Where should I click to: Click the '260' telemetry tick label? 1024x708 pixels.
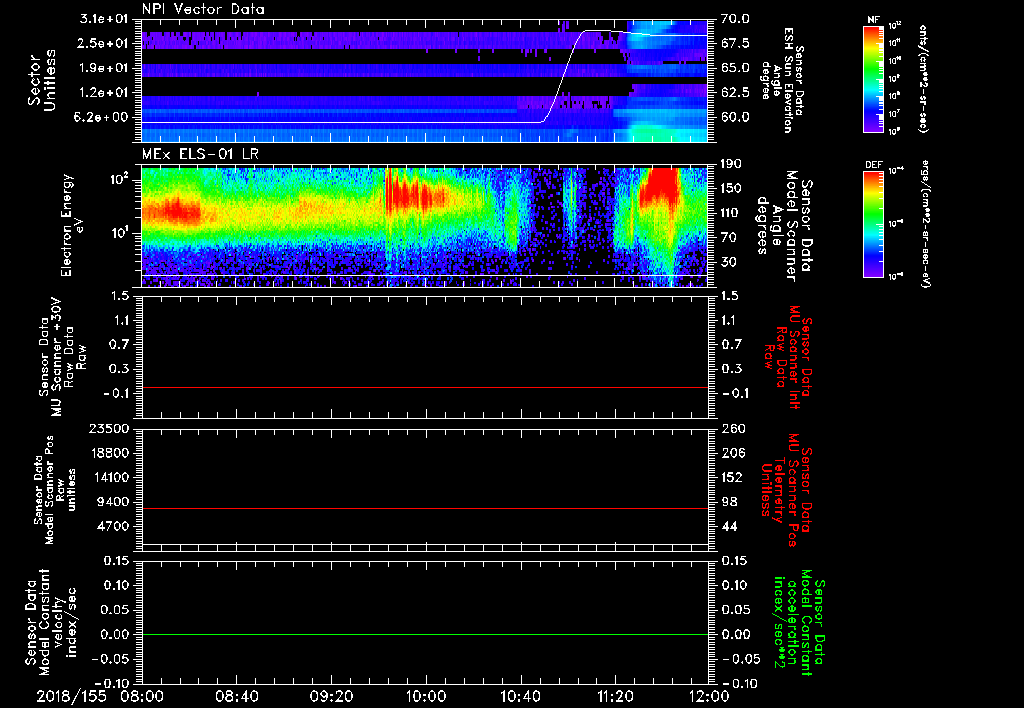[731, 428]
